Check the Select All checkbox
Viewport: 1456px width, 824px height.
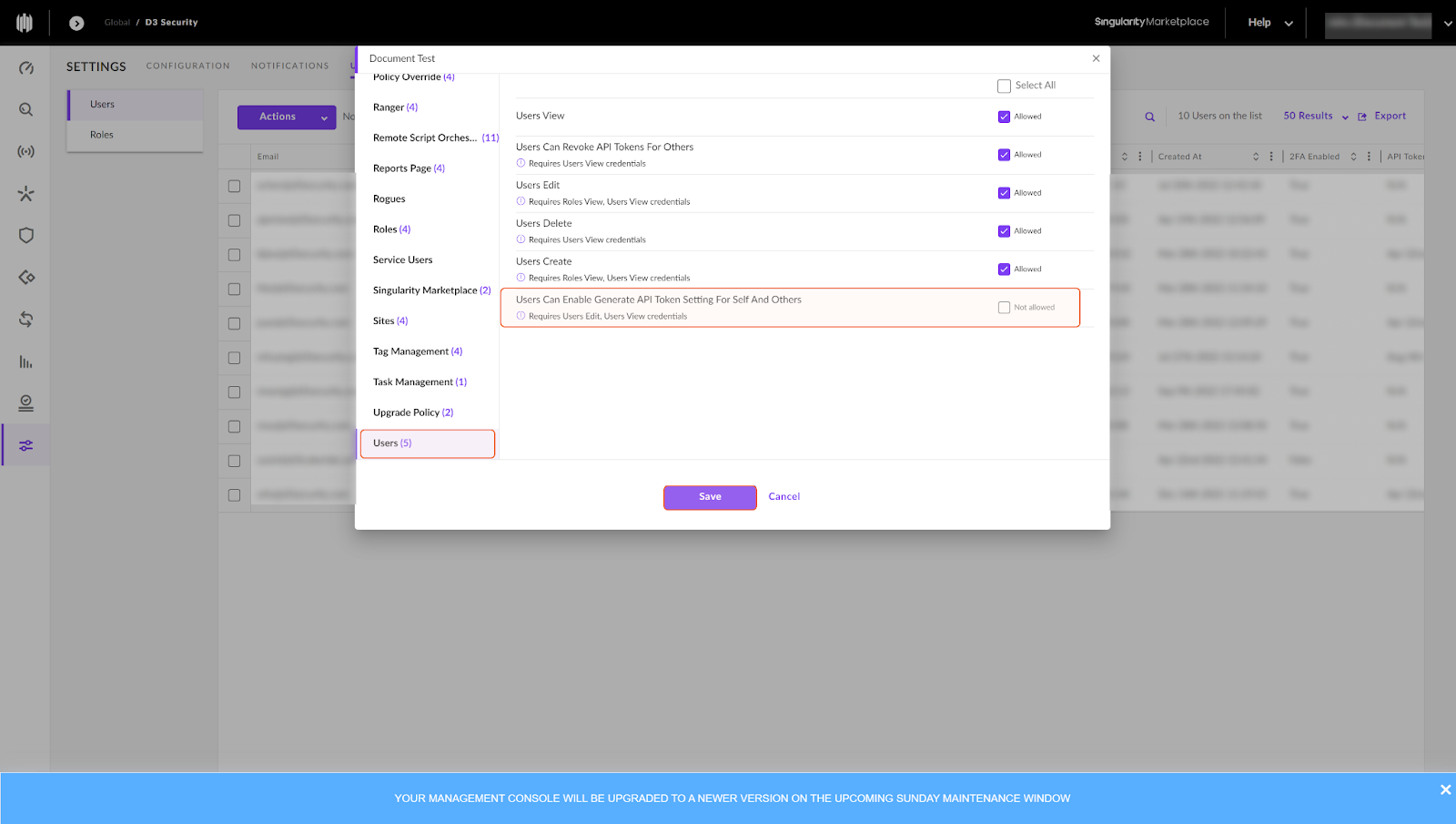click(x=1004, y=86)
